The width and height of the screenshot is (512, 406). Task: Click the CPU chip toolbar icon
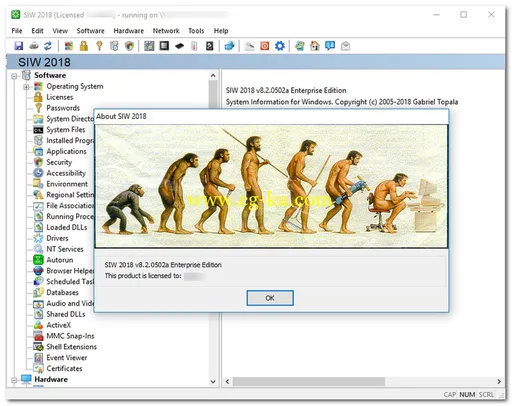pos(164,45)
